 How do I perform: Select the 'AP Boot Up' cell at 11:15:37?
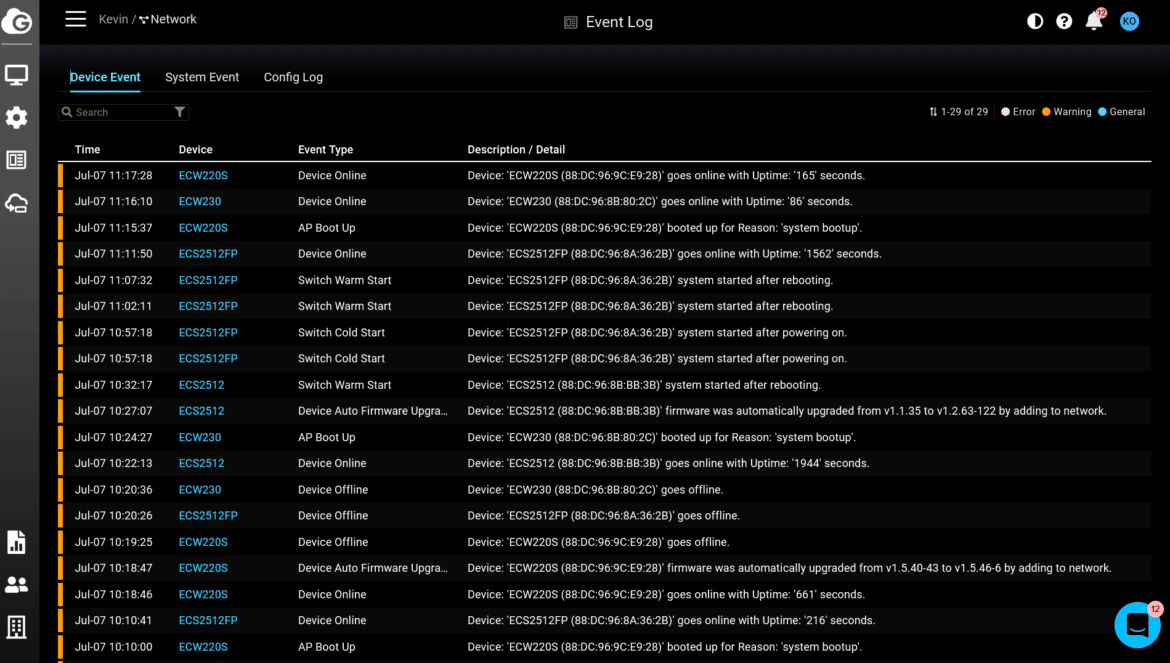[326, 227]
